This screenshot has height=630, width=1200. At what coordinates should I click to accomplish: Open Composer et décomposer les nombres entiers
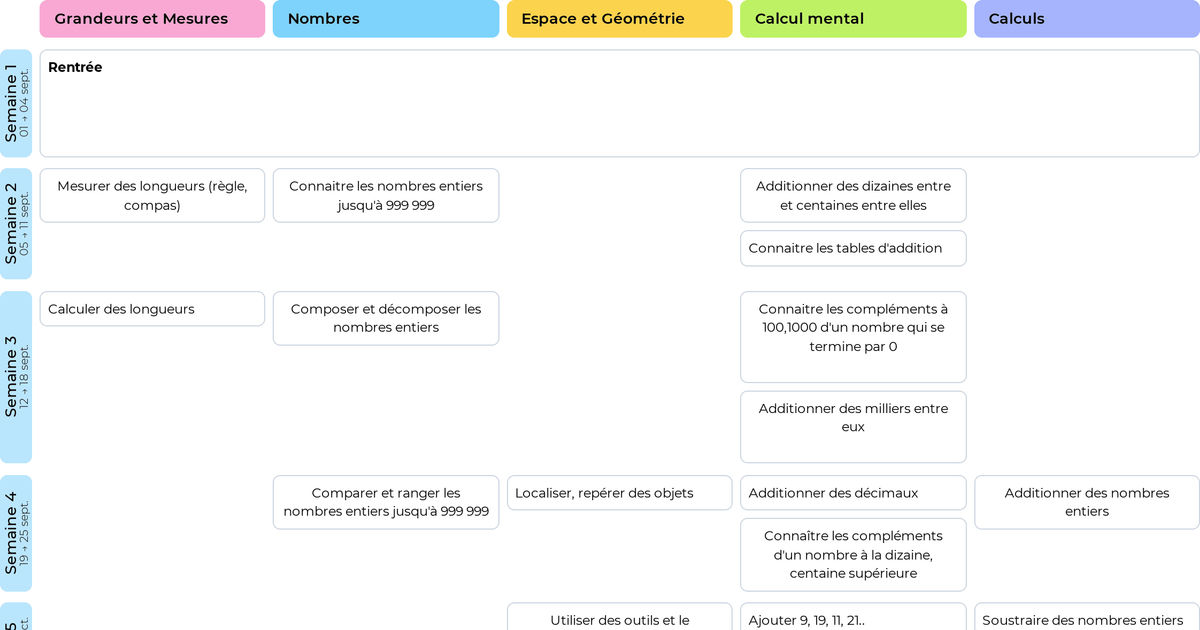click(x=385, y=318)
